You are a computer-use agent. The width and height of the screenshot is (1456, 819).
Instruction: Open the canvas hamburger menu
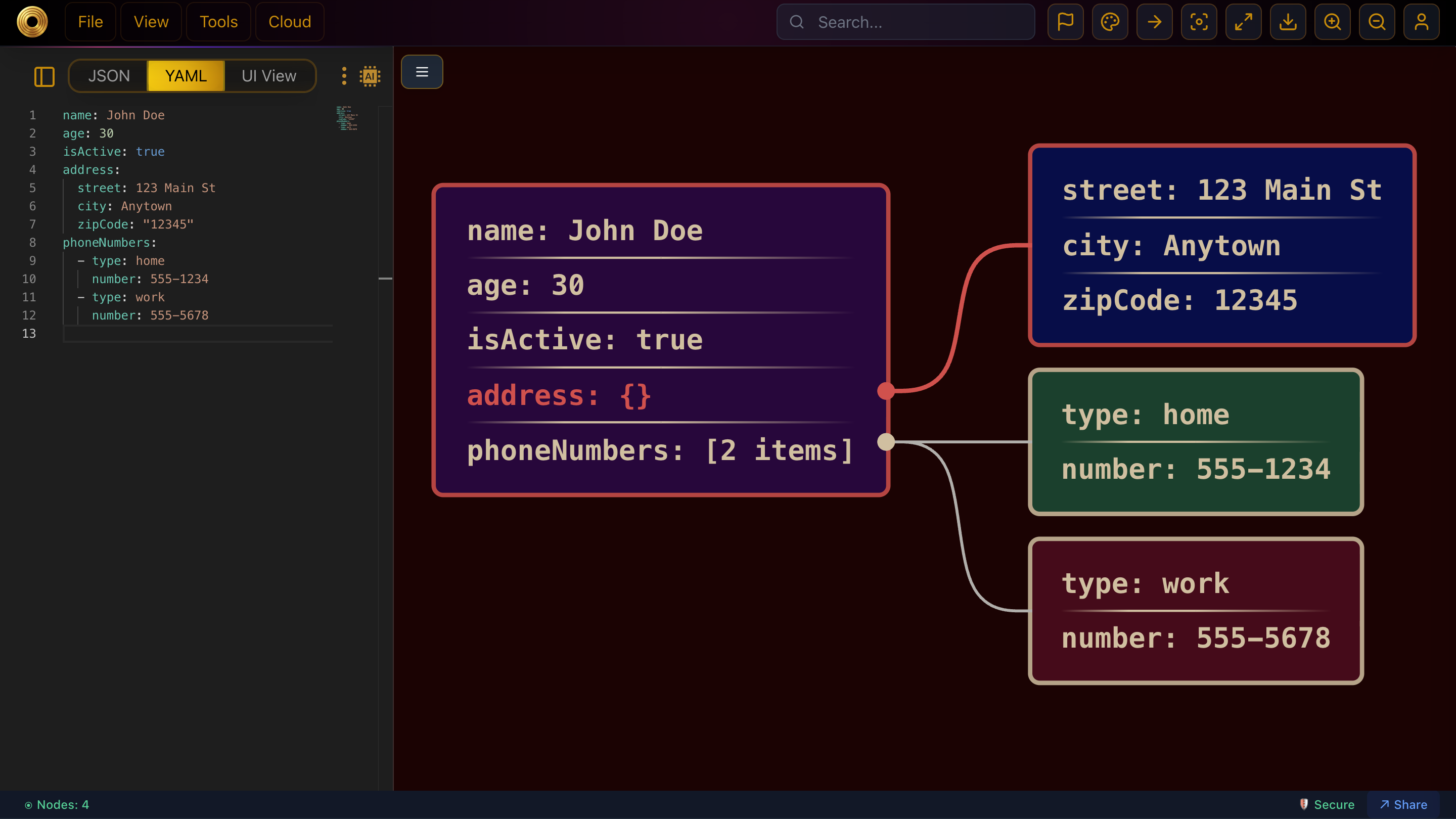pos(422,72)
